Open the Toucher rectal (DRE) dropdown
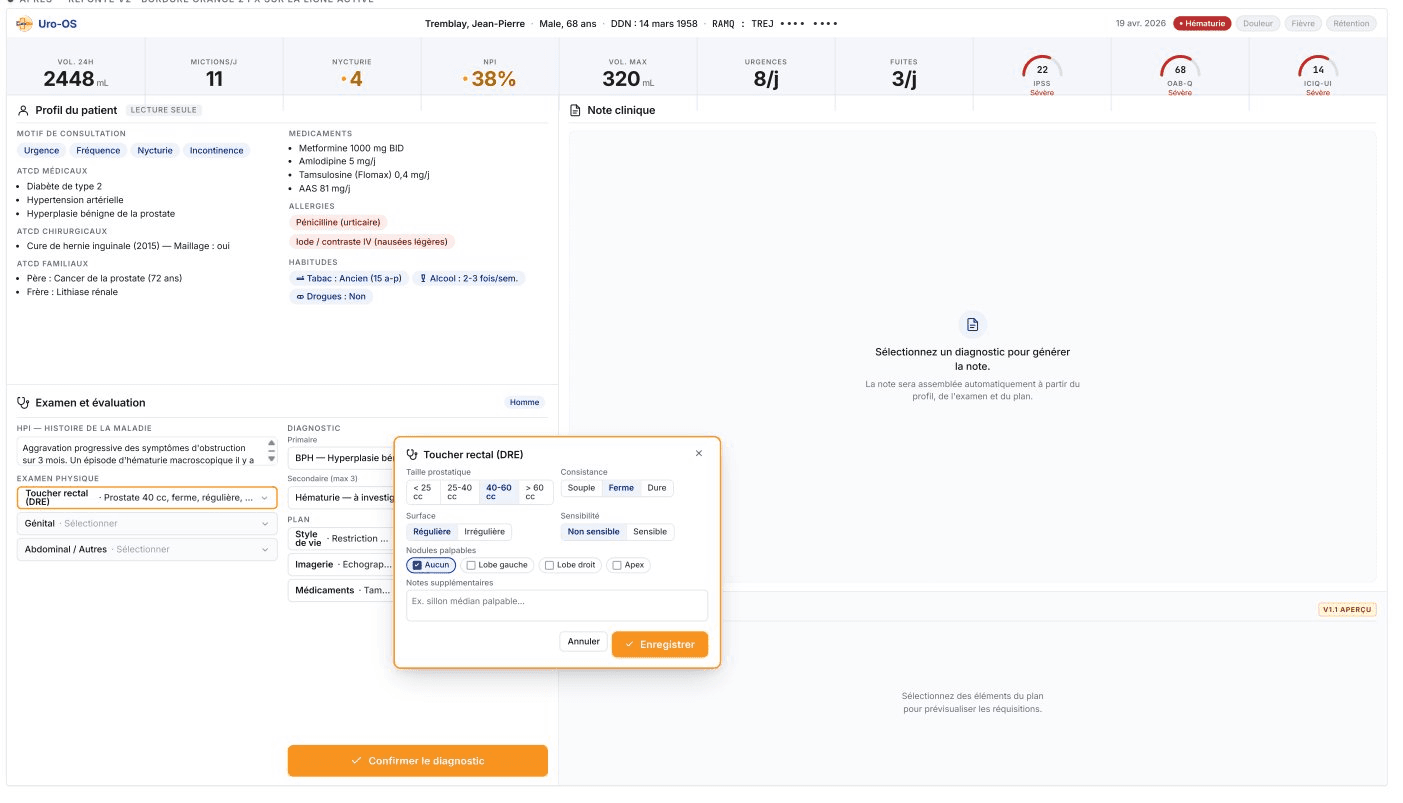1403x803 pixels. pyautogui.click(x=147, y=497)
